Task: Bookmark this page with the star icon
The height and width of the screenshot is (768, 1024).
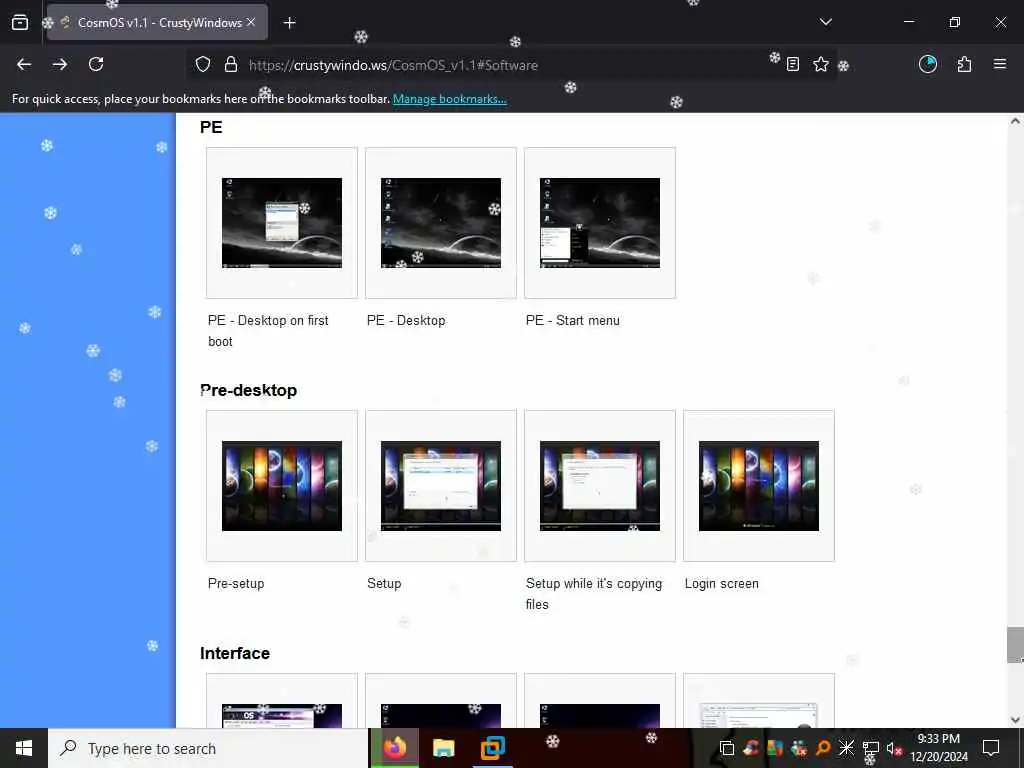Action: coord(821,65)
